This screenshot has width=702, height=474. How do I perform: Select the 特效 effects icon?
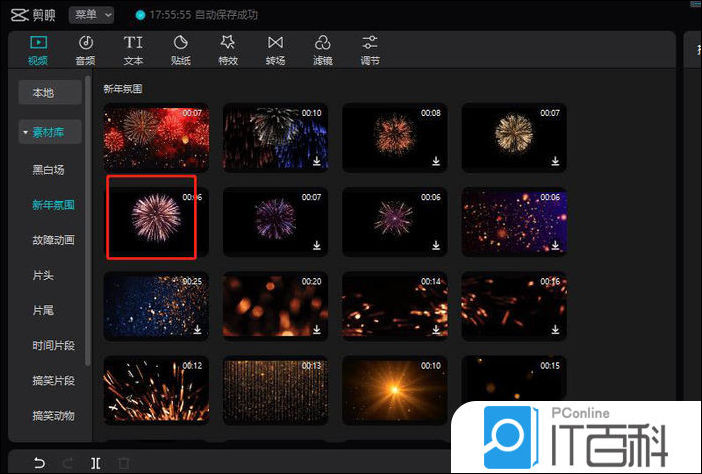click(228, 49)
